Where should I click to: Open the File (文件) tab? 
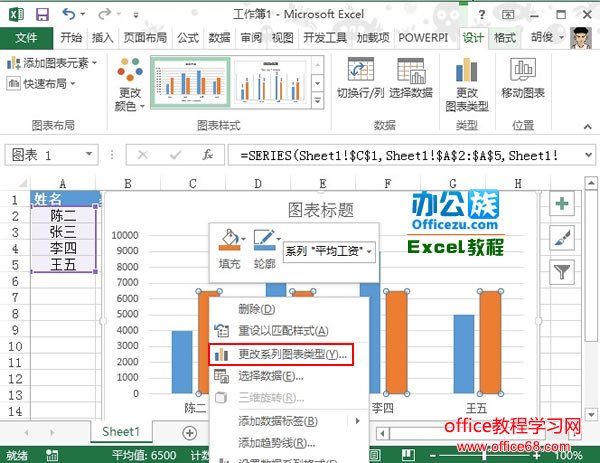coord(26,37)
